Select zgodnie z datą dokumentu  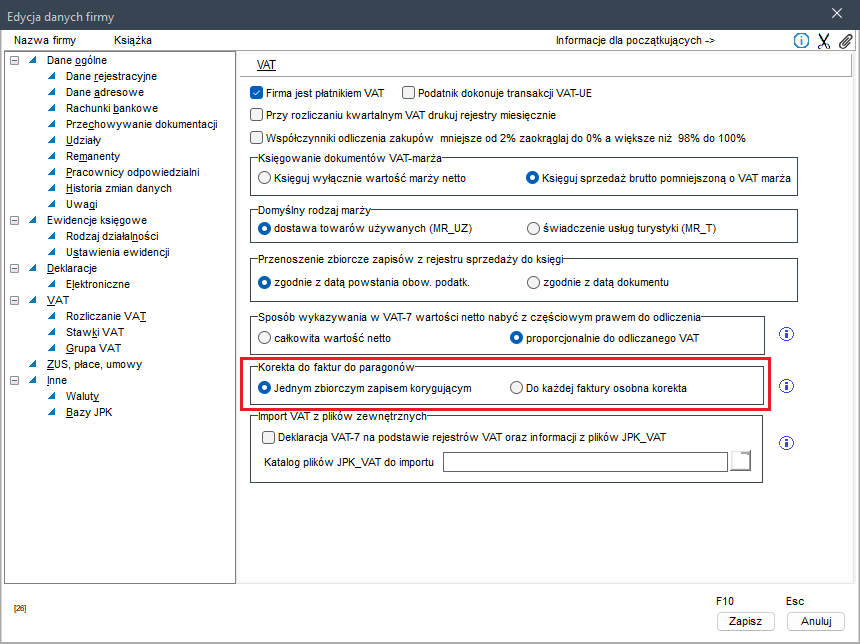[533, 283]
